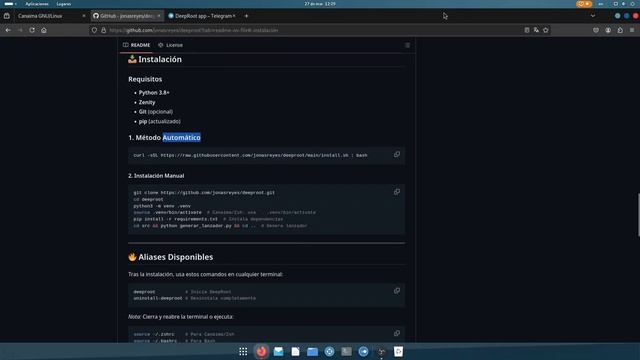Toggle reader view in address bar
The width and height of the screenshot is (640, 360).
tap(527, 30)
